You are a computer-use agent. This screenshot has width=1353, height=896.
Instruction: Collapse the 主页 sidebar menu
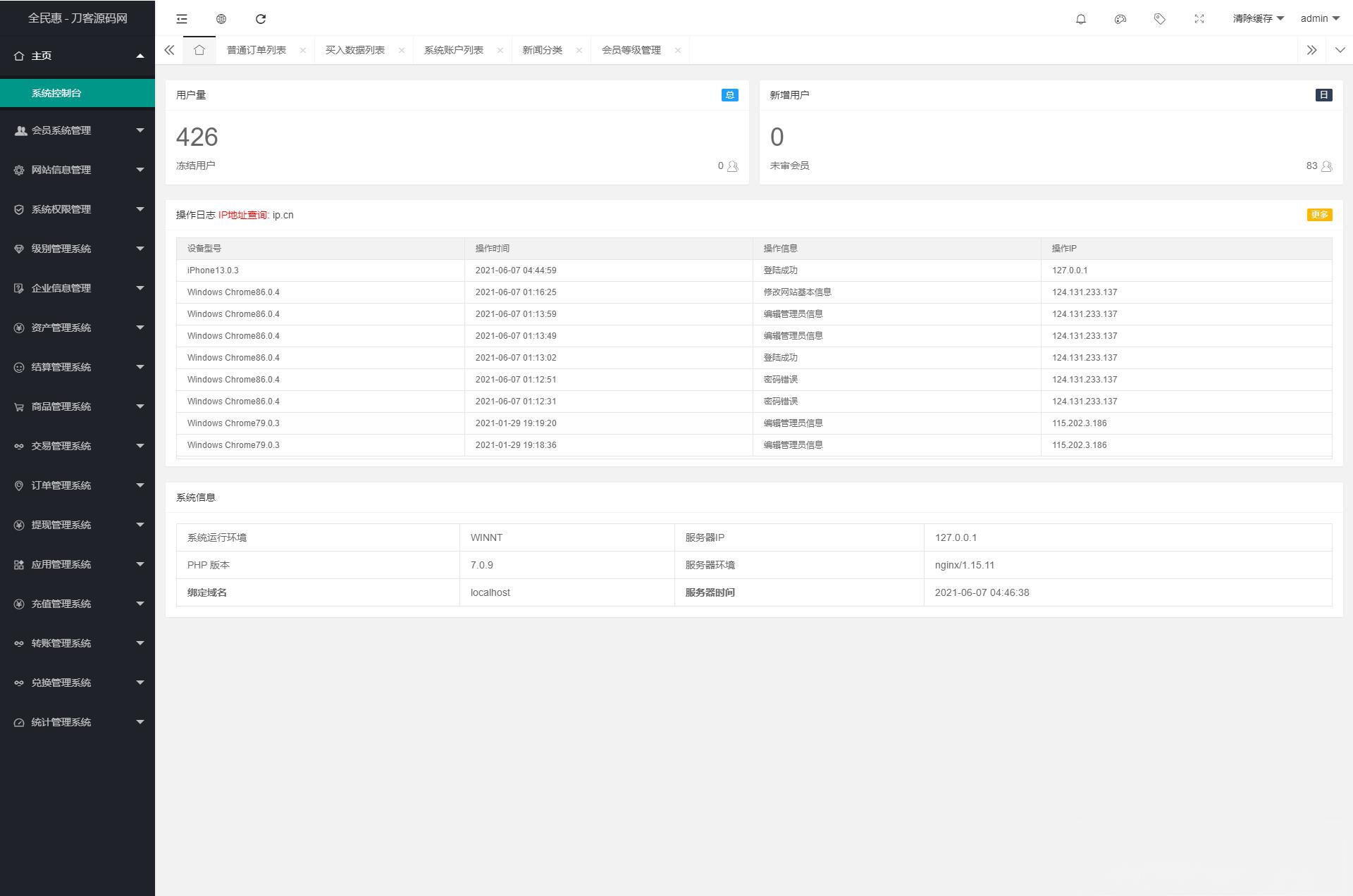pyautogui.click(x=78, y=56)
